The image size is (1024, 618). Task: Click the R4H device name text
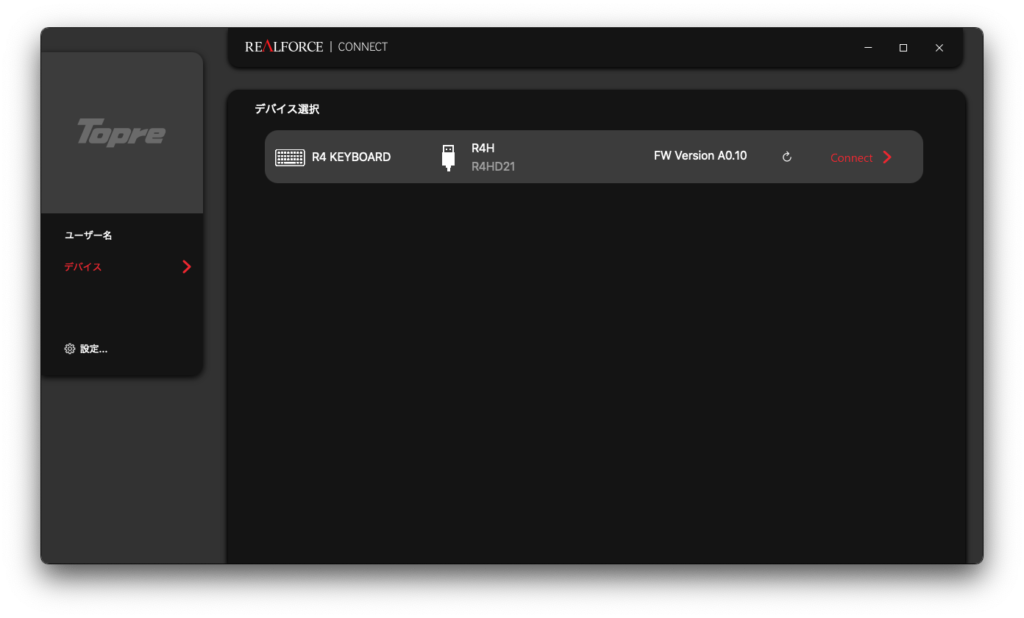pyautogui.click(x=483, y=148)
